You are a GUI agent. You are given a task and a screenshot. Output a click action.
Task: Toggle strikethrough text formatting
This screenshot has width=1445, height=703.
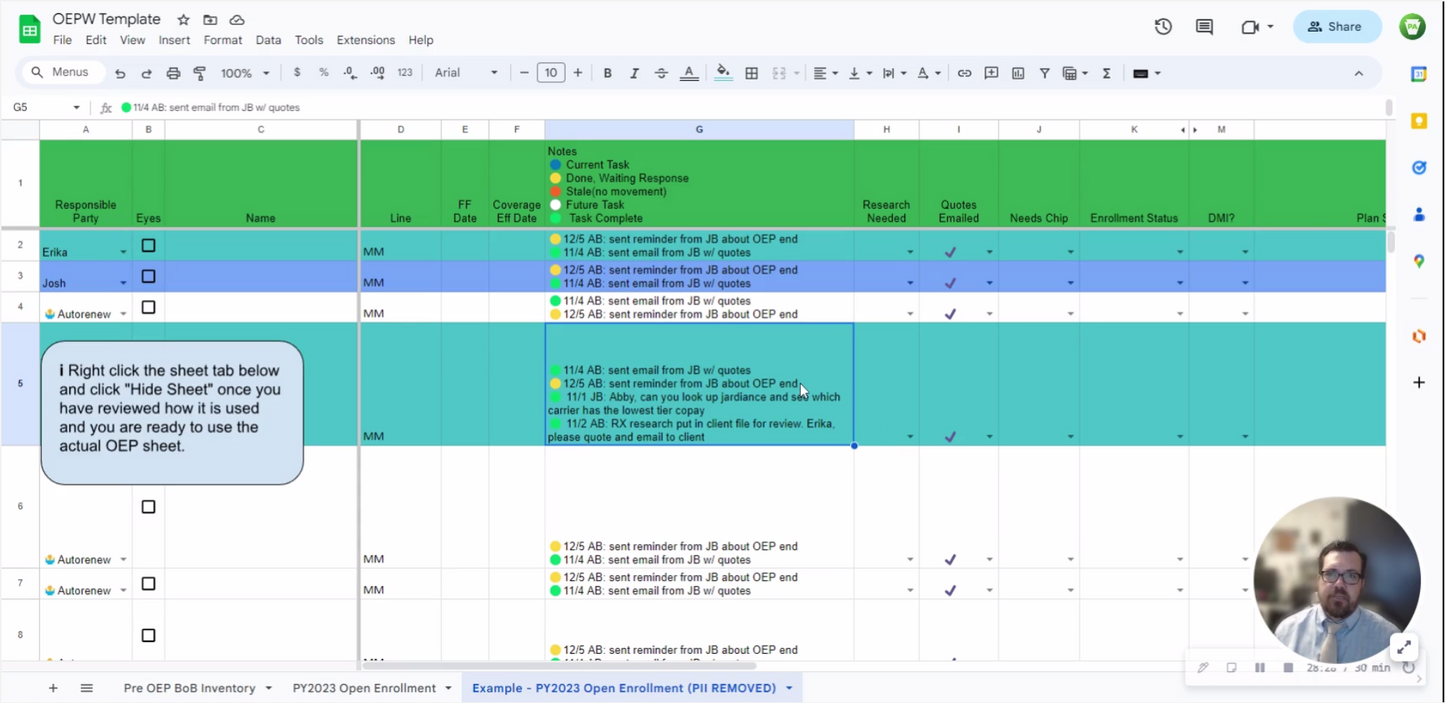661,73
